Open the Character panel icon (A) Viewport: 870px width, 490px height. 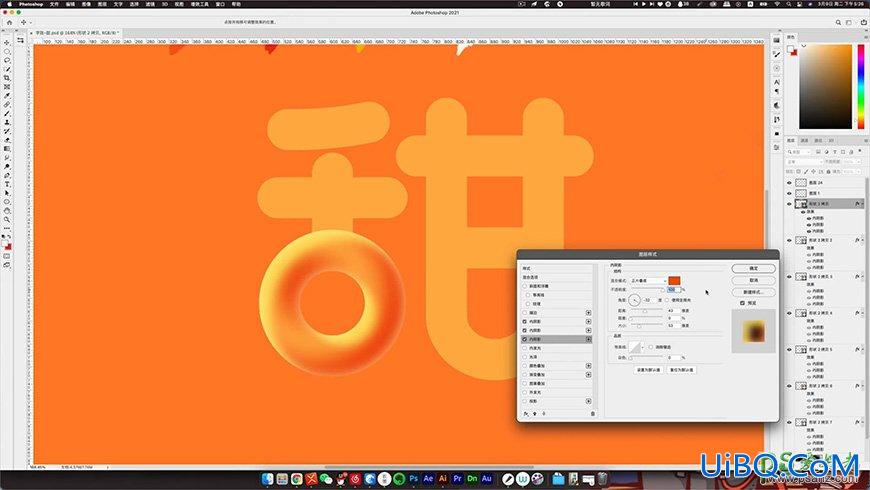[777, 82]
